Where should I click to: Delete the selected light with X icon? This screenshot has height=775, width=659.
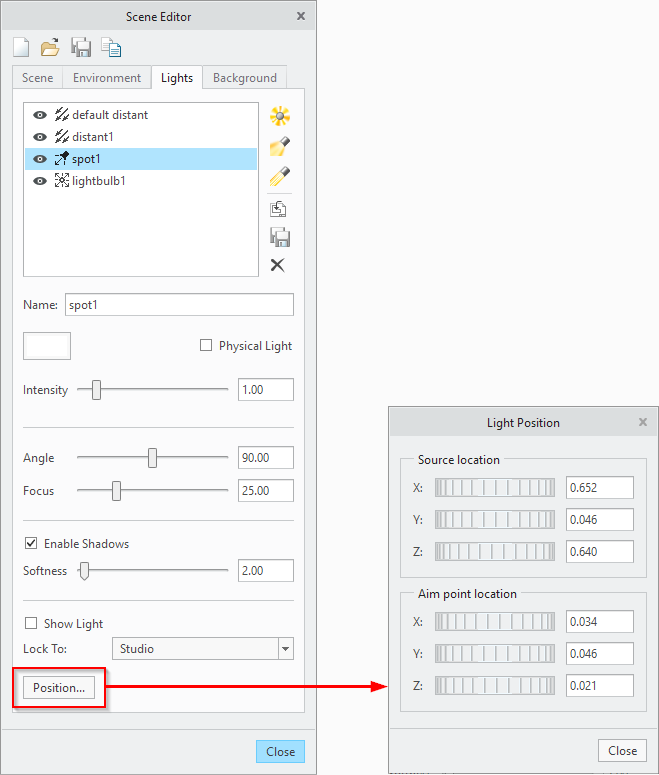click(277, 265)
